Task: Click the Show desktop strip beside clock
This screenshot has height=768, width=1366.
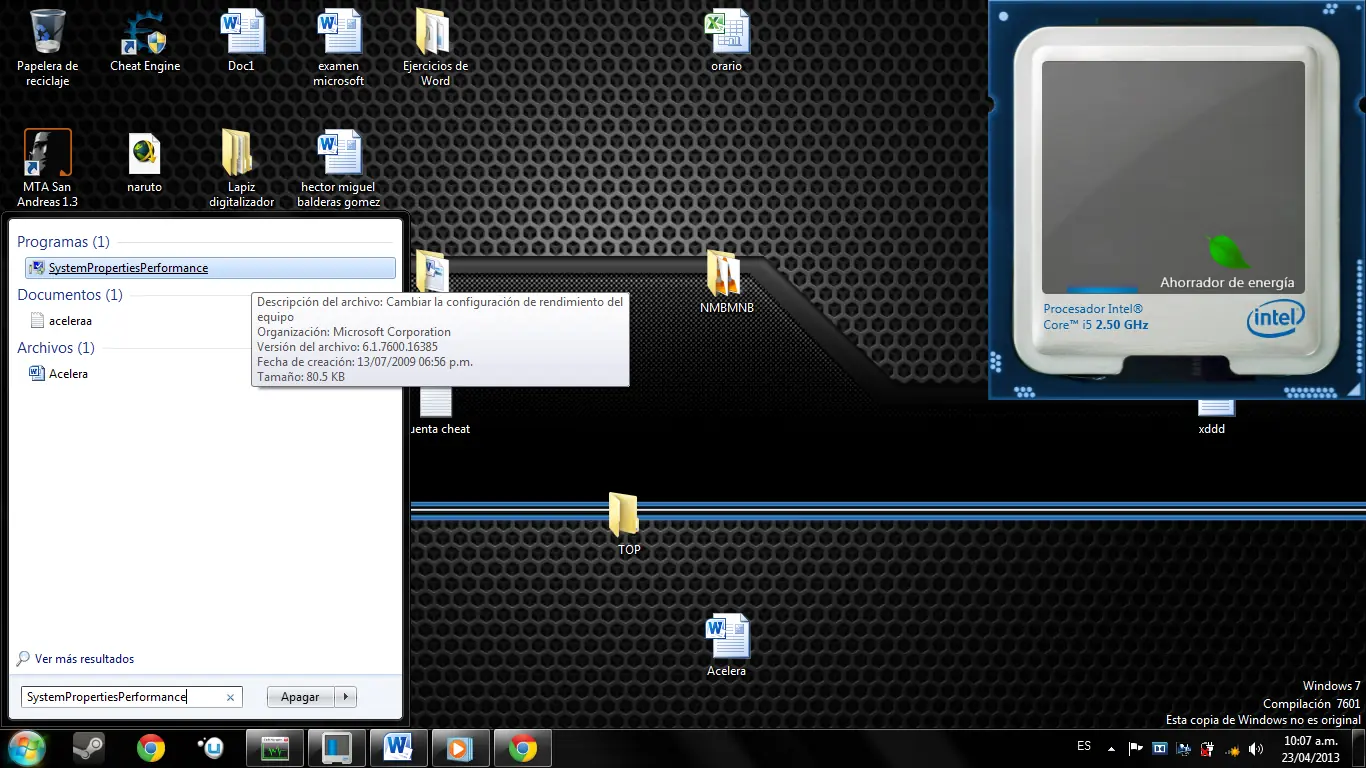Action: click(1359, 748)
